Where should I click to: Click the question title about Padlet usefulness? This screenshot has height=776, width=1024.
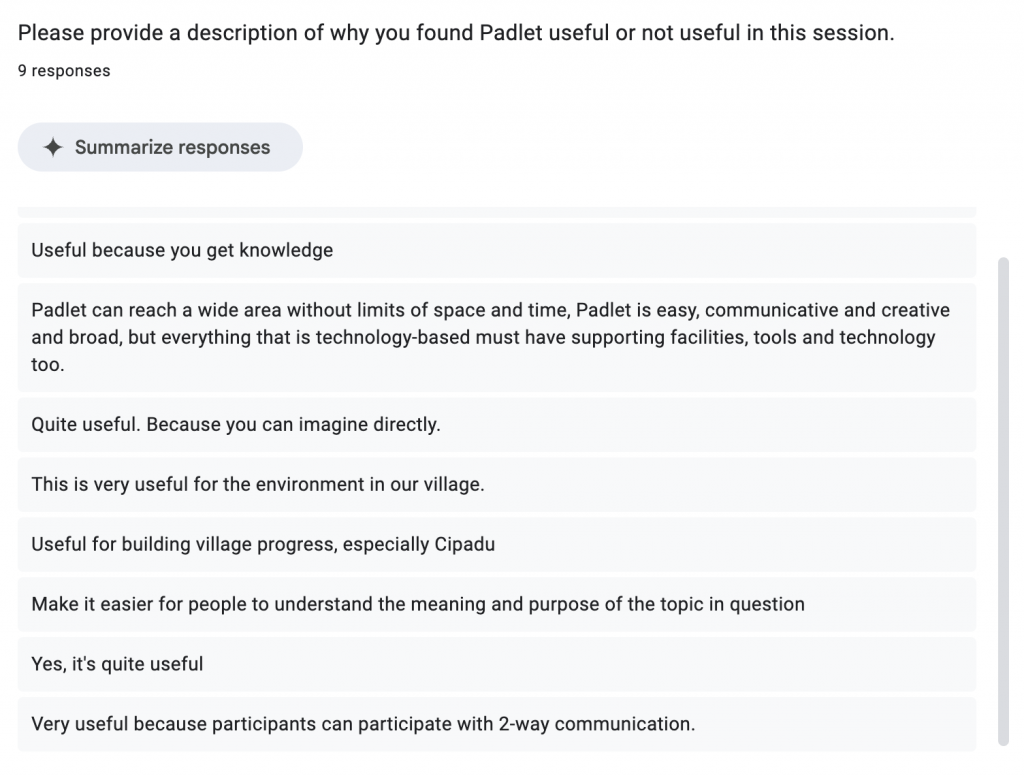point(456,33)
